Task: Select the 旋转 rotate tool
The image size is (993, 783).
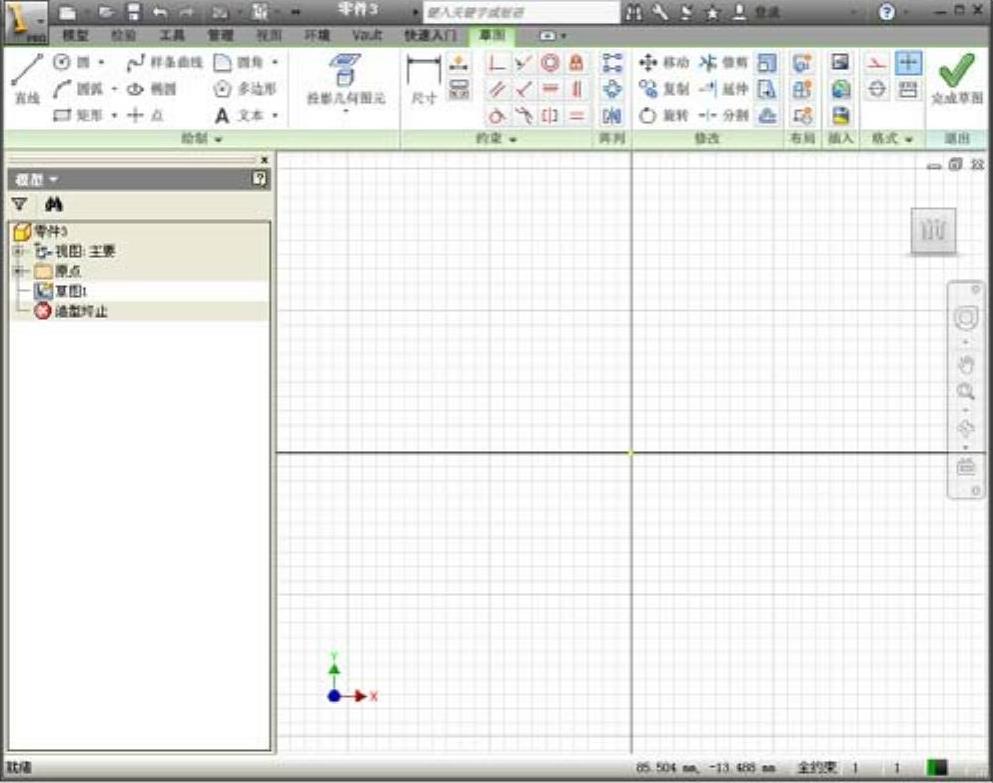Action: (663, 115)
